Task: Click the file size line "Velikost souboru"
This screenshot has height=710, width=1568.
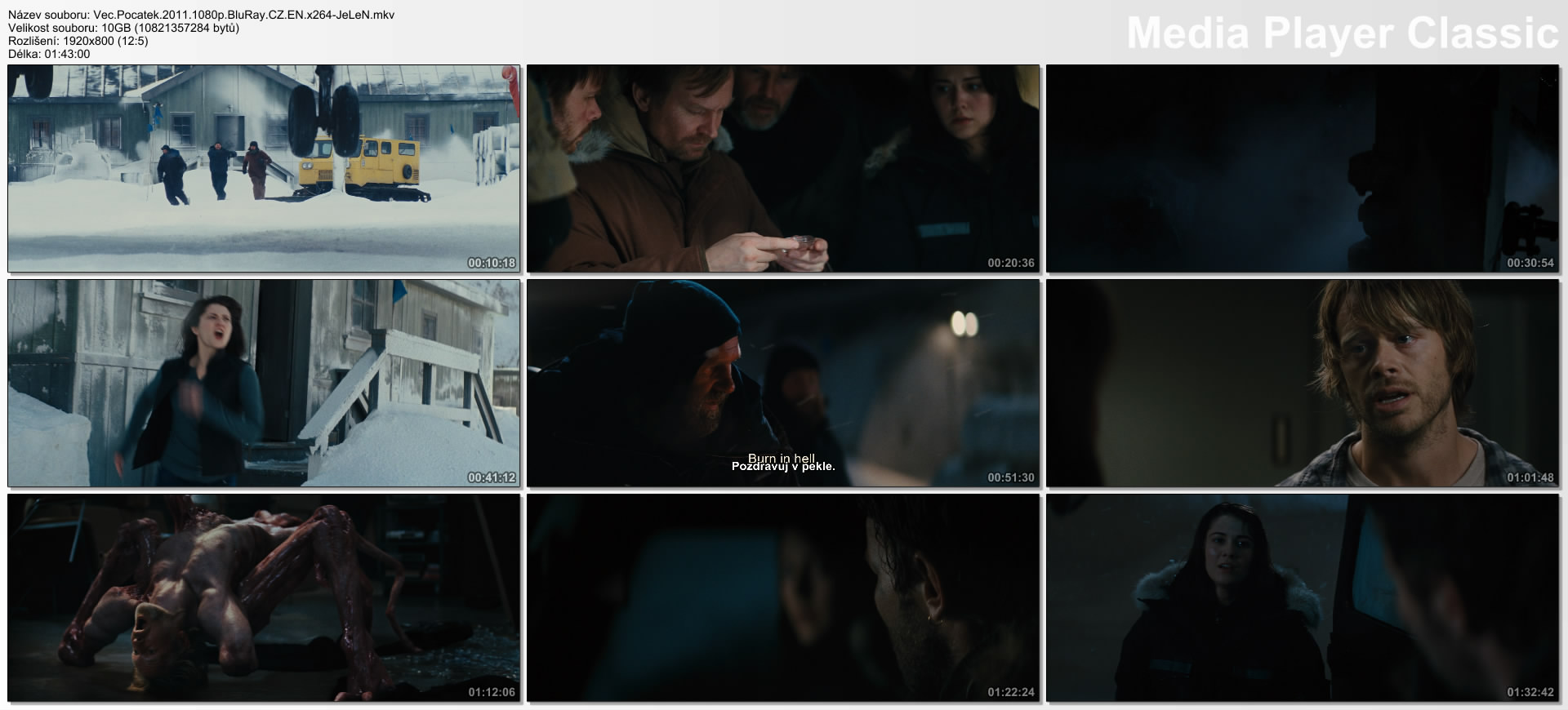Action: click(x=123, y=28)
